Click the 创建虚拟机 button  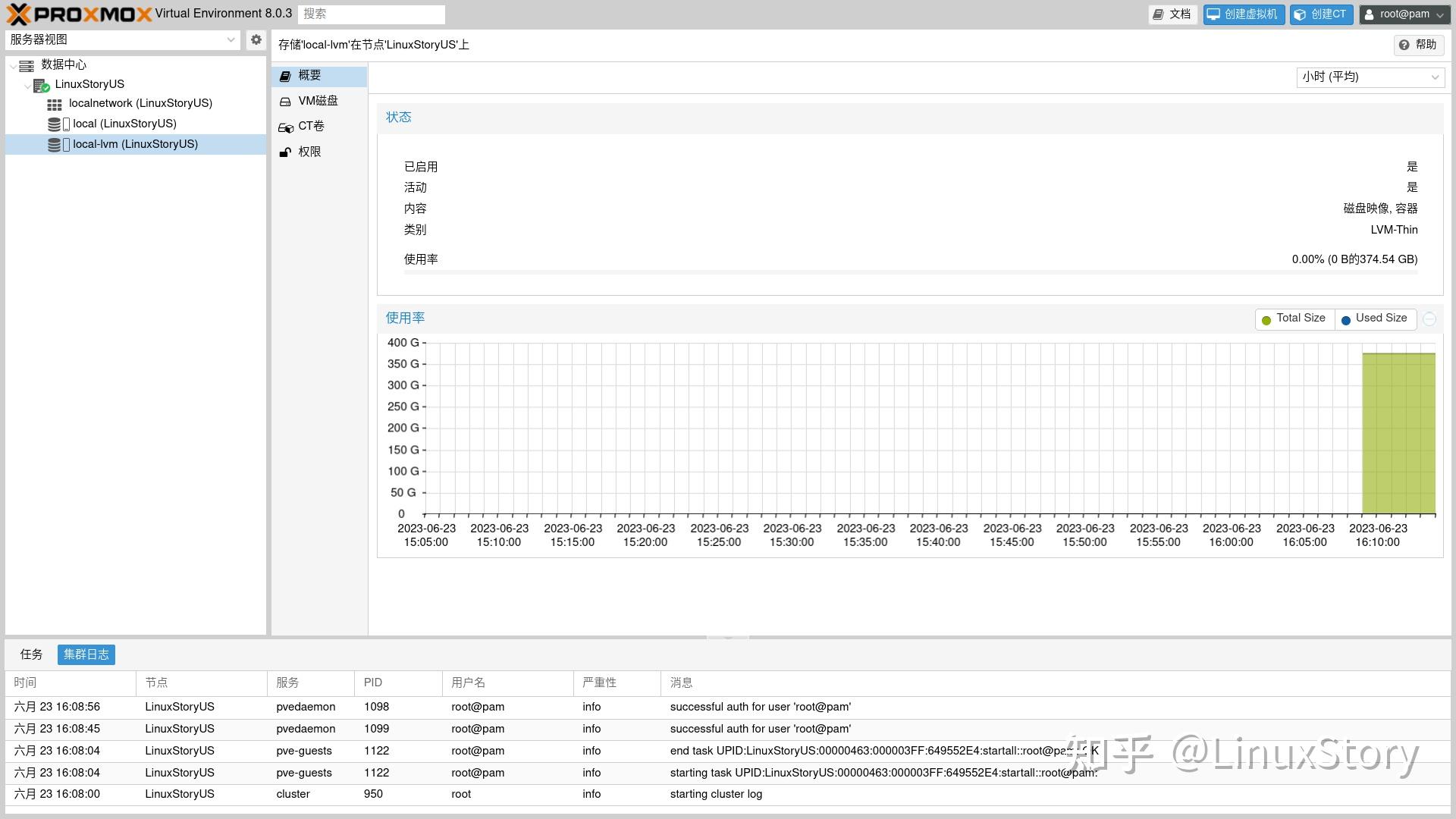1244,14
